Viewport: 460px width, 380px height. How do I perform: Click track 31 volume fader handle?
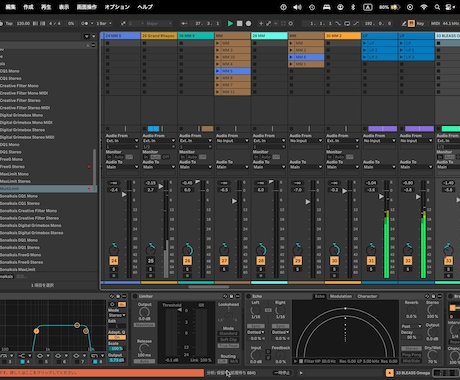click(381, 197)
